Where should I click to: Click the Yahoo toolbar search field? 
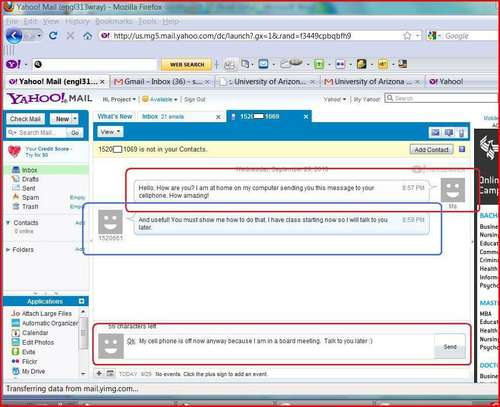(94, 64)
